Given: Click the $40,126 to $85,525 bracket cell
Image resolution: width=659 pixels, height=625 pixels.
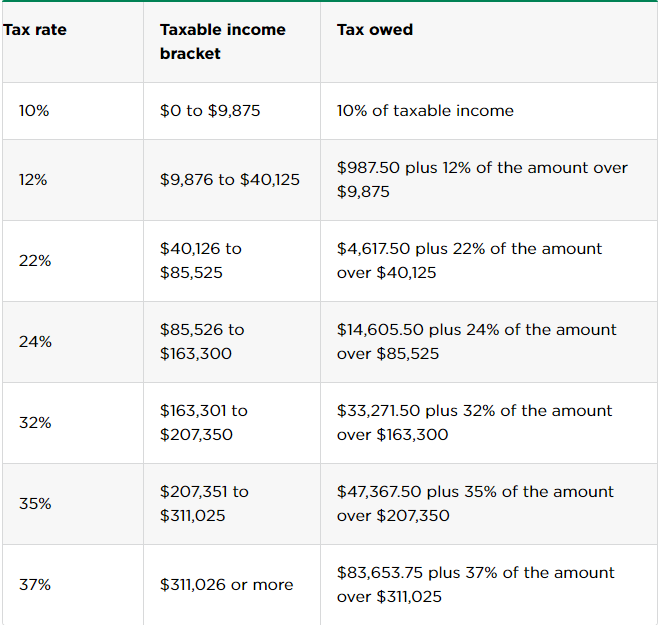Looking at the screenshot, I should (201, 261).
